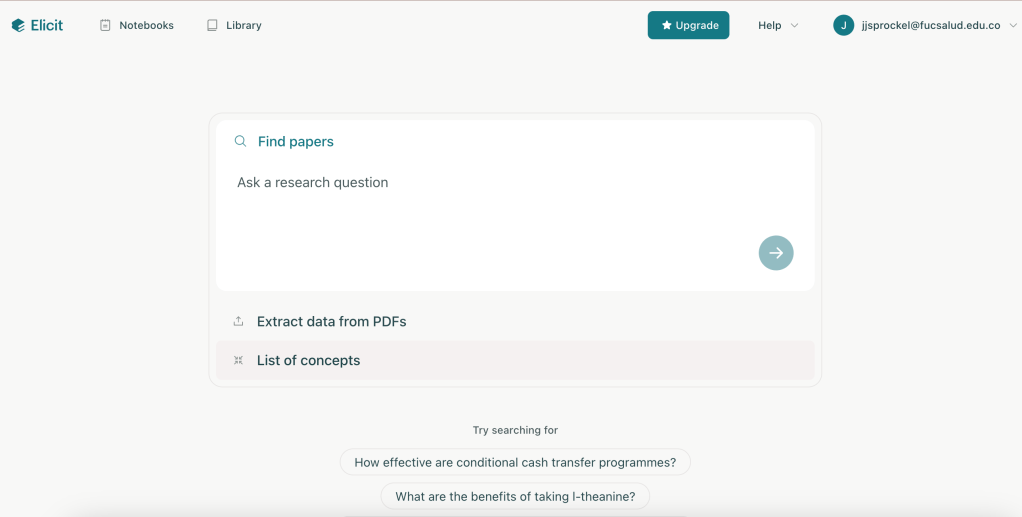1022x517 pixels.
Task: Click the magnifier icon beside Find papers
Action: click(x=240, y=142)
